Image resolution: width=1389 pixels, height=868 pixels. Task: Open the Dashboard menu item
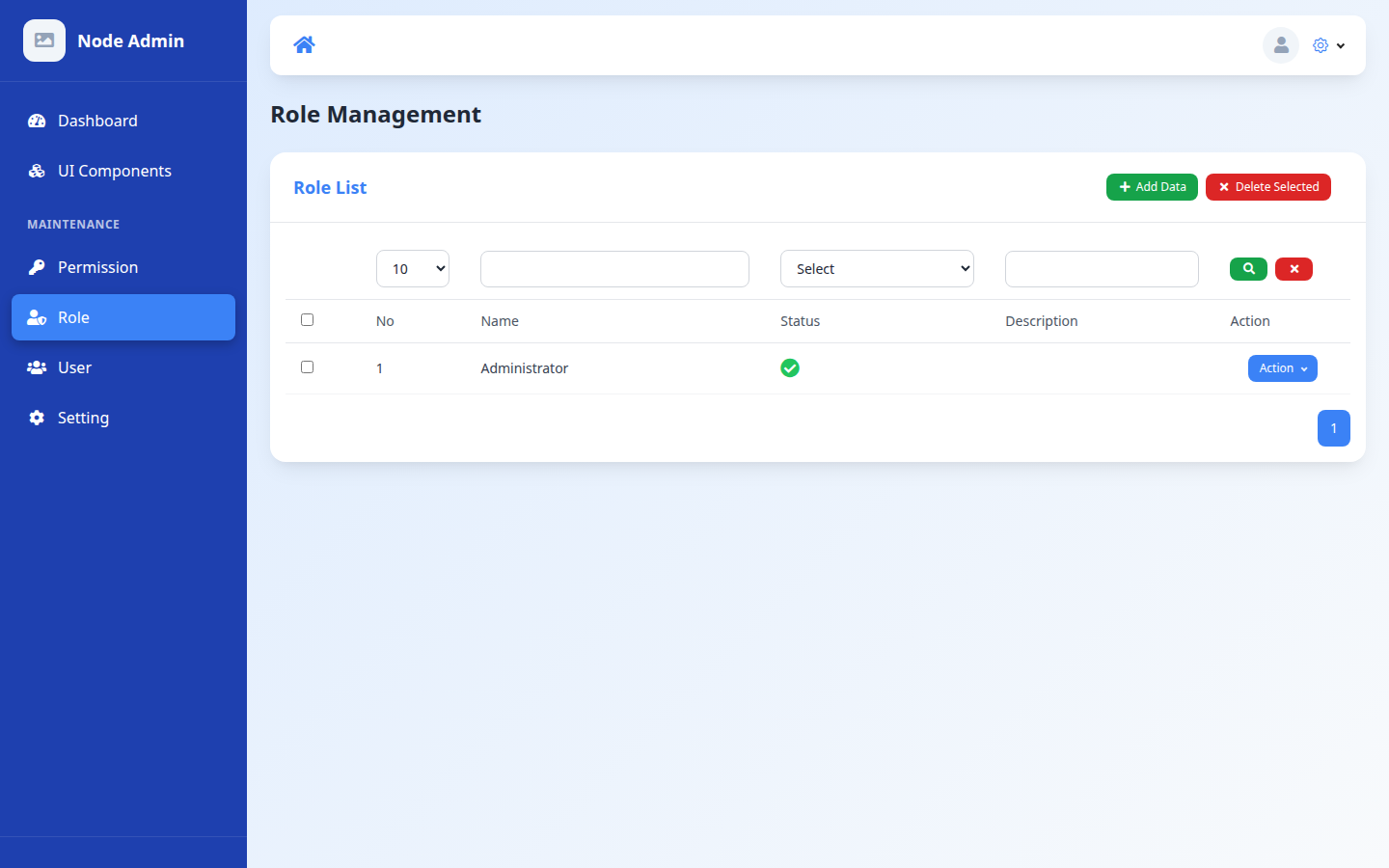pos(123,121)
